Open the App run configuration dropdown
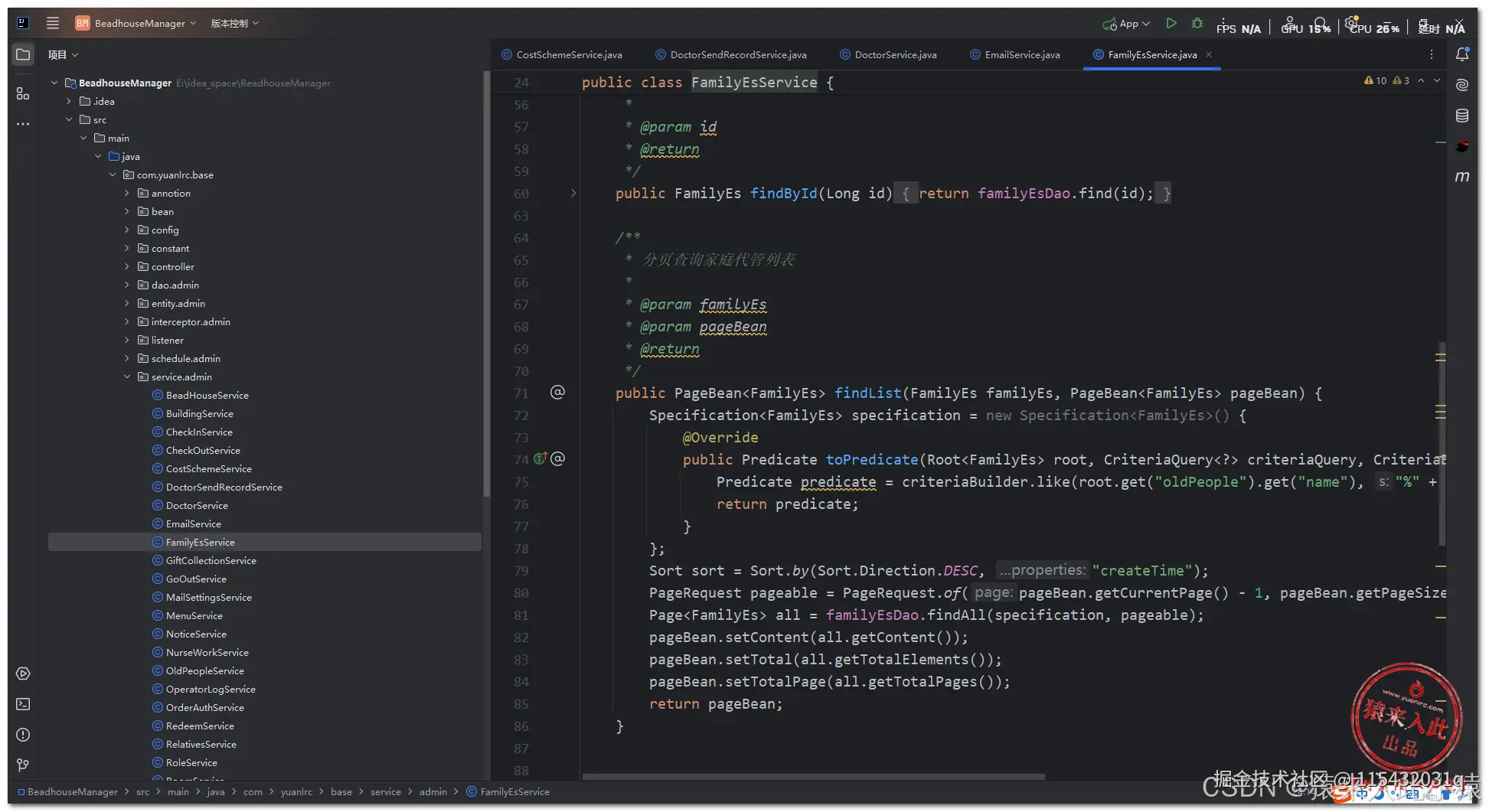The height and width of the screenshot is (812, 1486). tap(1128, 24)
